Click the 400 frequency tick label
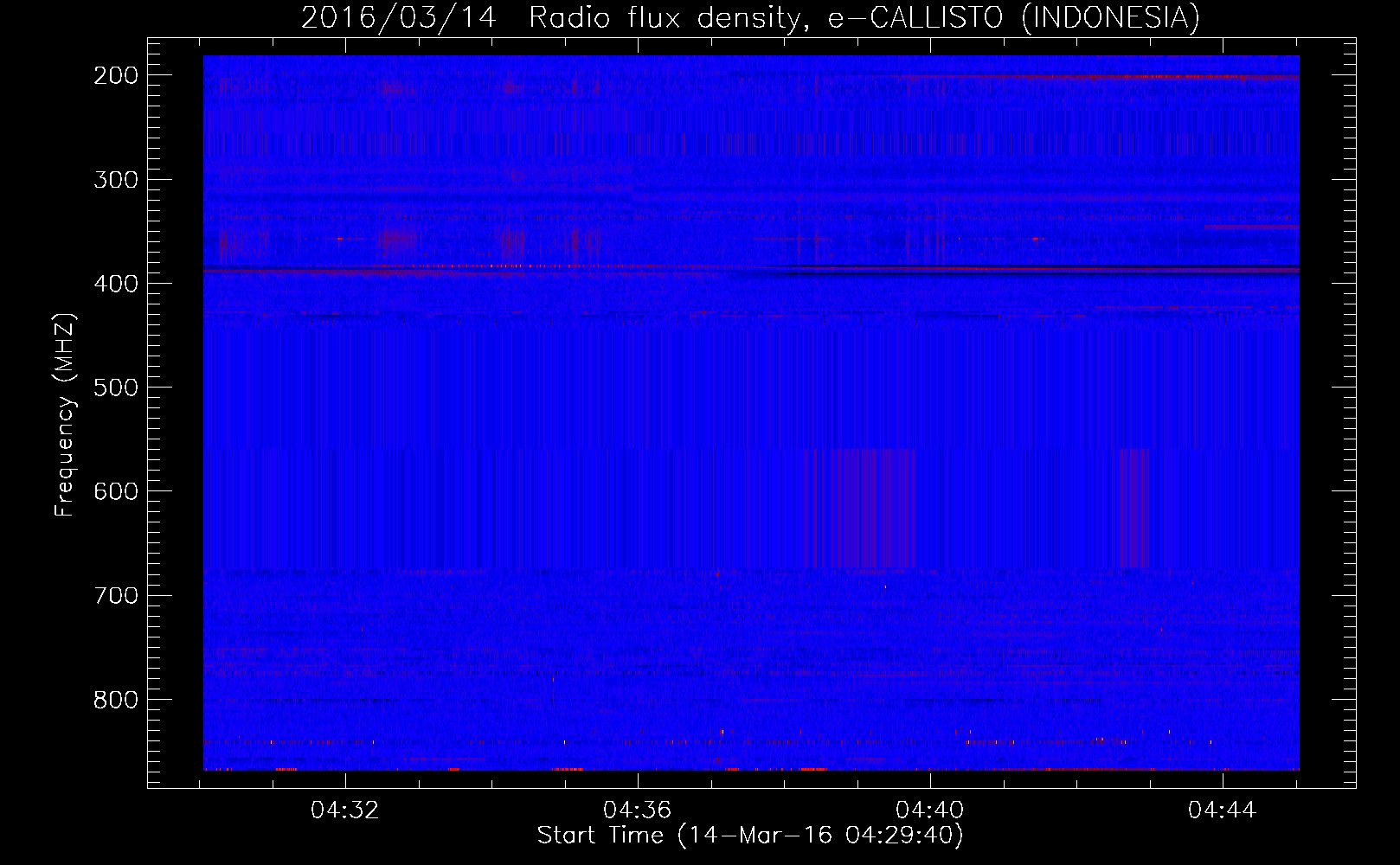 pos(116,284)
